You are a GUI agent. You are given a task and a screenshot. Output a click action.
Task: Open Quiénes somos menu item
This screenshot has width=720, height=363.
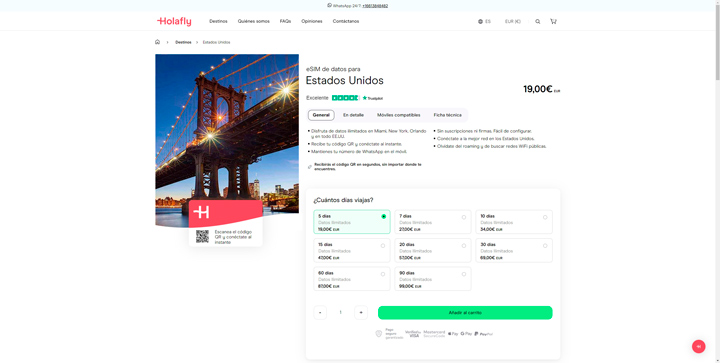(x=253, y=22)
